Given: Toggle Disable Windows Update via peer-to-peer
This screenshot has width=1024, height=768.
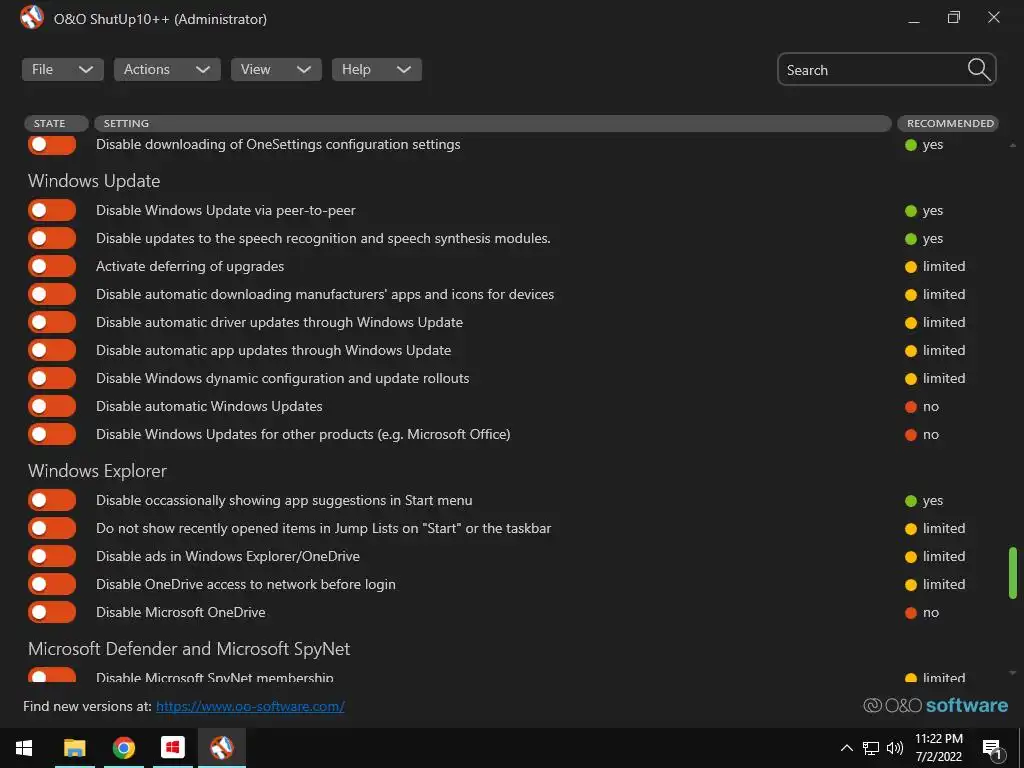Looking at the screenshot, I should [52, 210].
